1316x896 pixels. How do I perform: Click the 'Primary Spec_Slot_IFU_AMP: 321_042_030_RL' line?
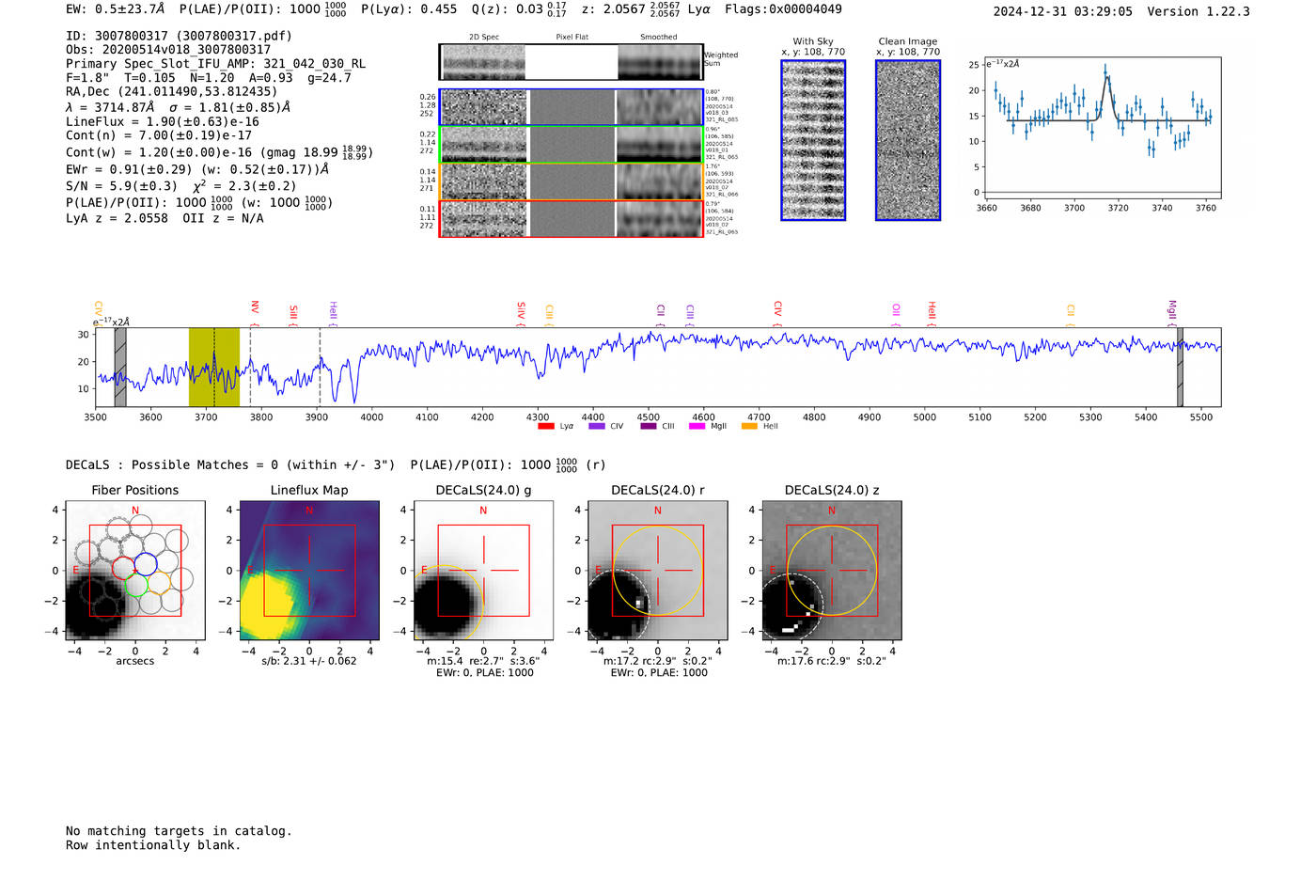[215, 64]
